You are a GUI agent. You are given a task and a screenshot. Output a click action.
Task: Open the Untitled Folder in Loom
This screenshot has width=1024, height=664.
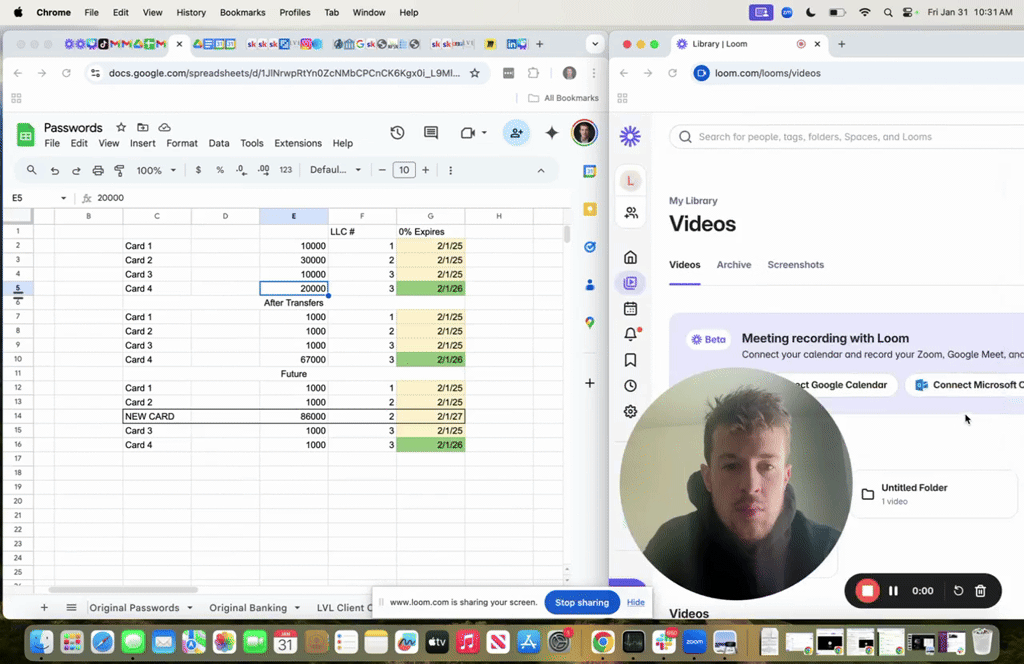coord(934,494)
